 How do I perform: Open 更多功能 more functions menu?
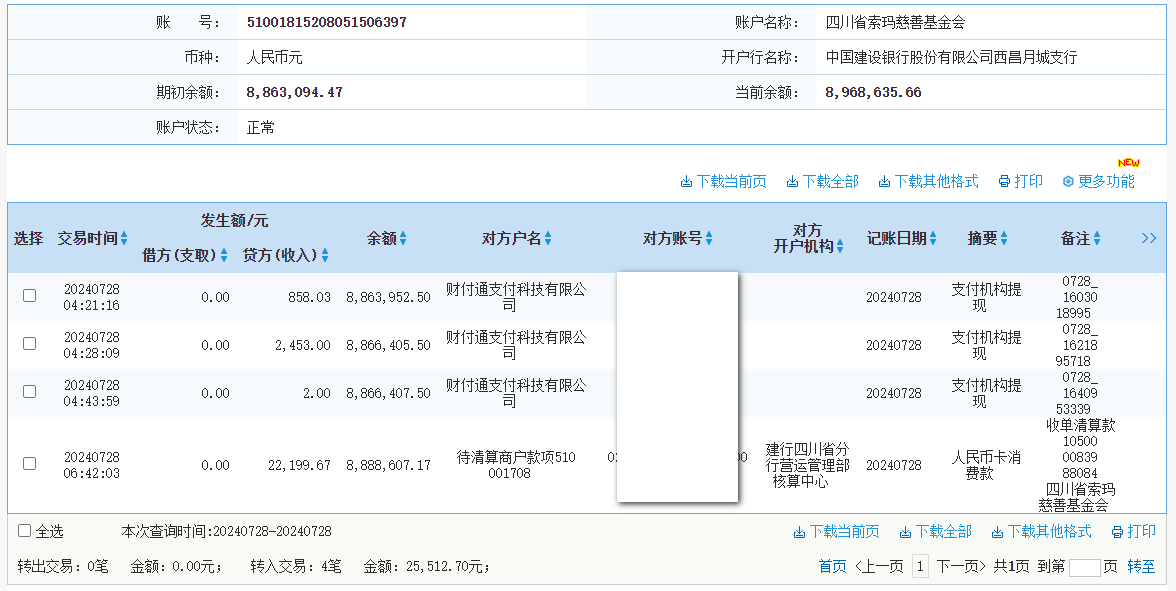point(1099,182)
